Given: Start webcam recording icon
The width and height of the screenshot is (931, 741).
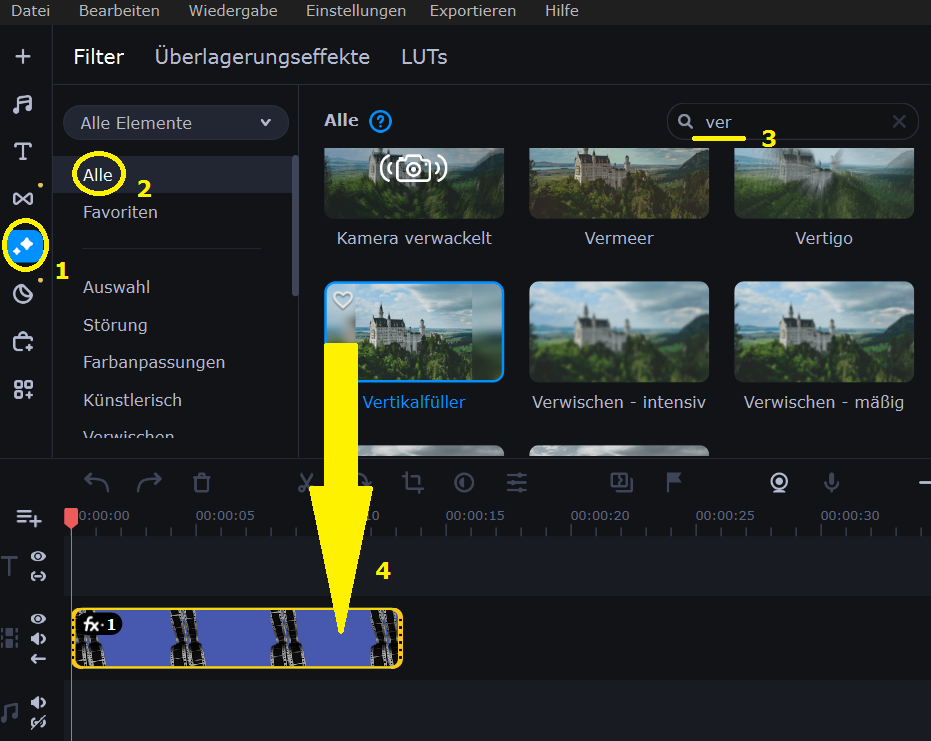Looking at the screenshot, I should click(x=779, y=483).
